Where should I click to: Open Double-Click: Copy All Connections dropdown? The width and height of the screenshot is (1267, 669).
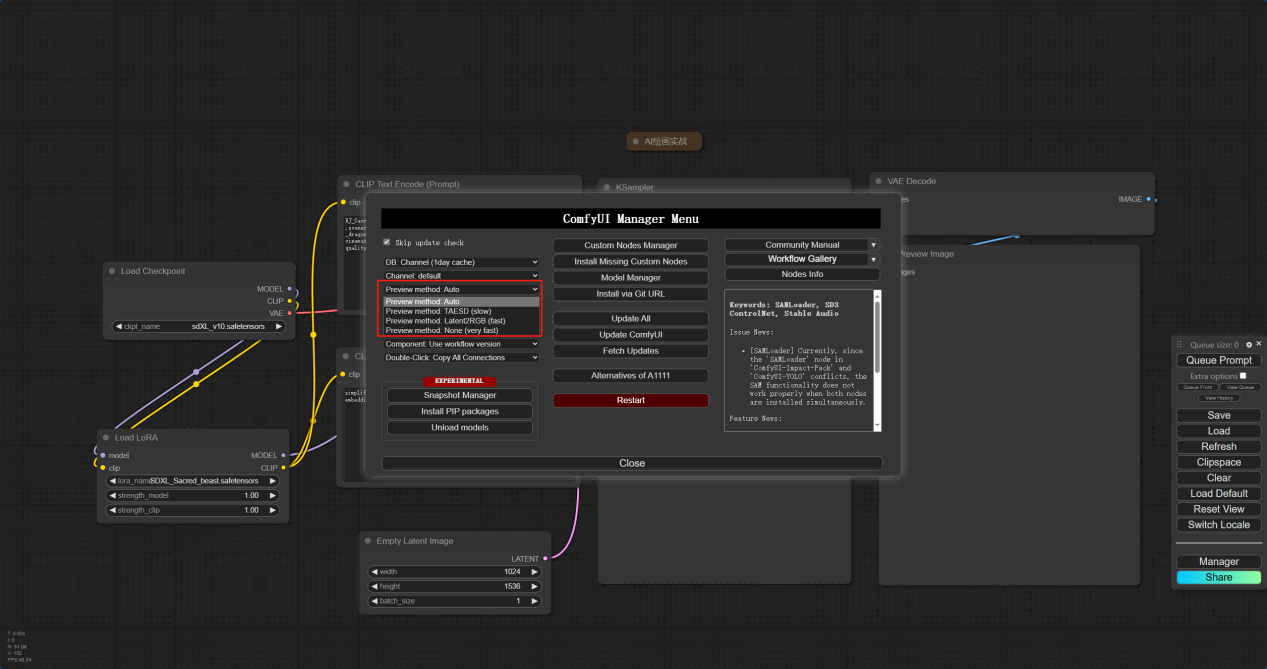[x=461, y=357]
